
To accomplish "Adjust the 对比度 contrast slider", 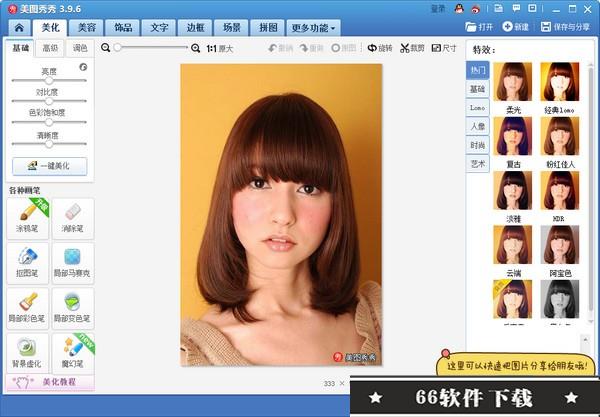I will [49, 101].
